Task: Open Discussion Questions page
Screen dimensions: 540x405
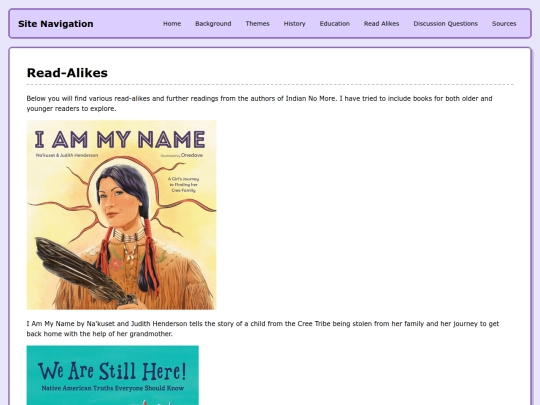Action: tap(445, 24)
